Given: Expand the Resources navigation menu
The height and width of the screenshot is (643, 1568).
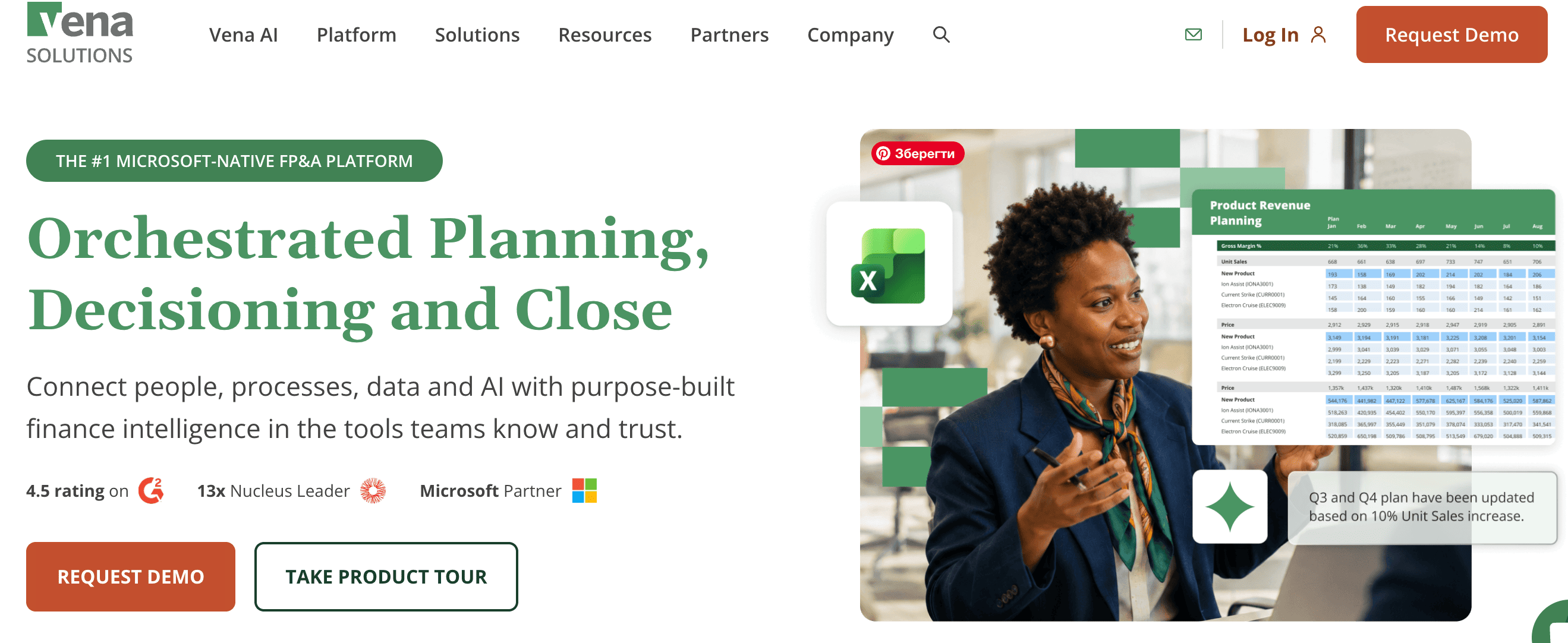Looking at the screenshot, I should click(x=605, y=34).
